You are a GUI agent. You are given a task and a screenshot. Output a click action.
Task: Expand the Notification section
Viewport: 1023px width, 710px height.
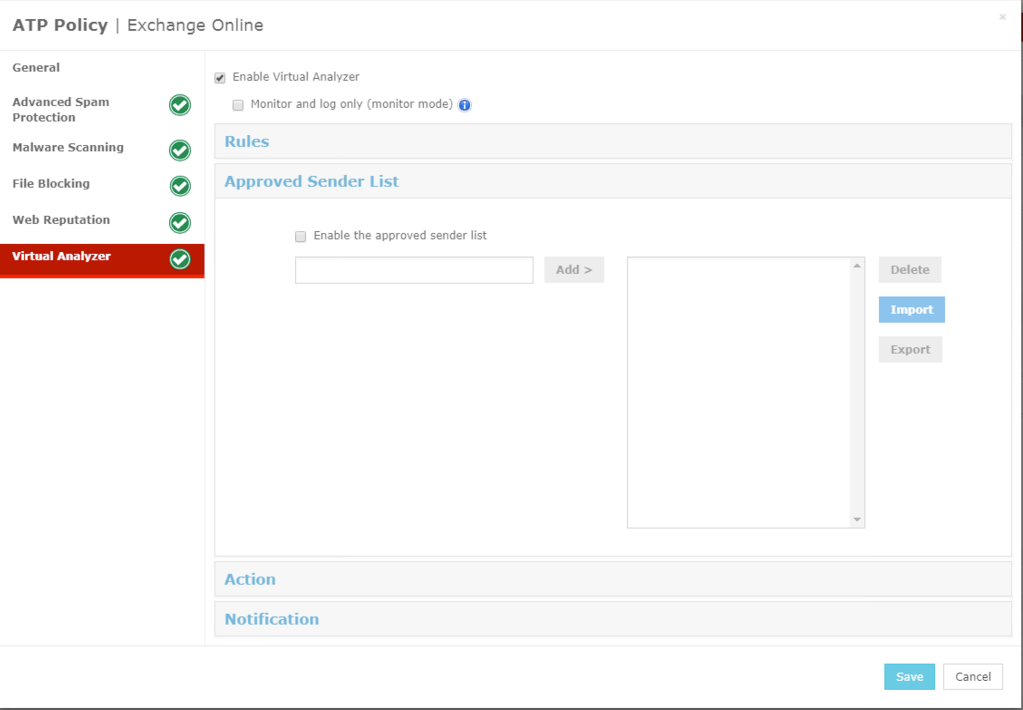[613, 619]
